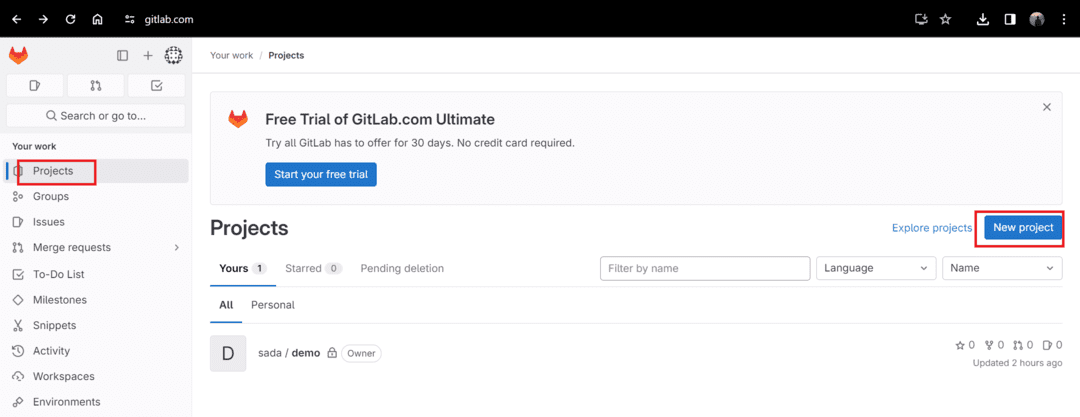Start your free trial button
1080x417 pixels.
coord(321,174)
